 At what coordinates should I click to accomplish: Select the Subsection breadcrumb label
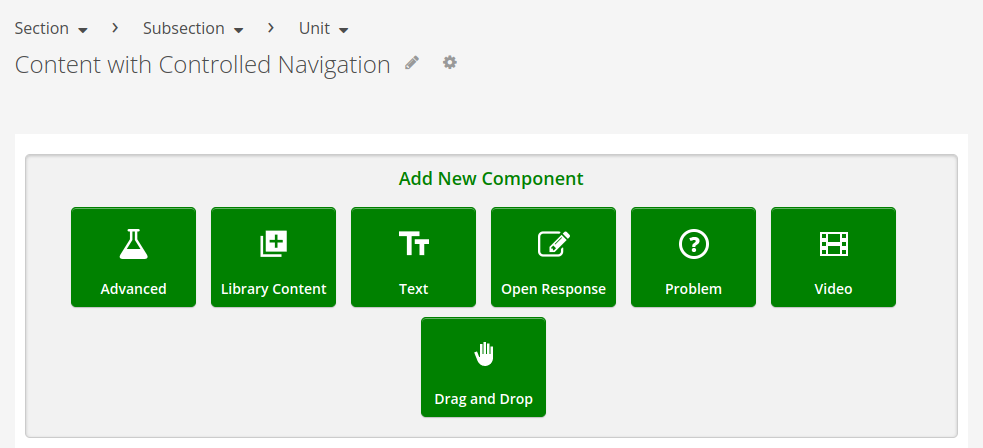pyautogui.click(x=183, y=28)
